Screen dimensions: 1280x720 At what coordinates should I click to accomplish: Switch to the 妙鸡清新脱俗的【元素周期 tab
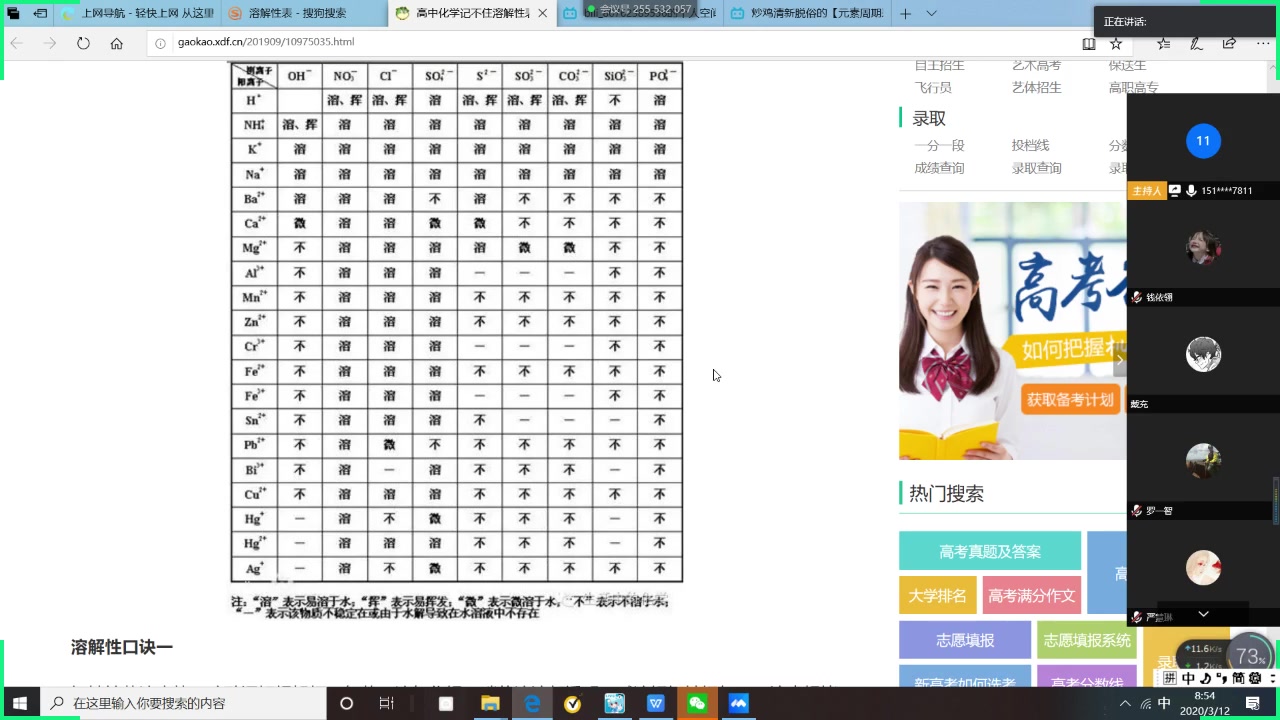805,14
